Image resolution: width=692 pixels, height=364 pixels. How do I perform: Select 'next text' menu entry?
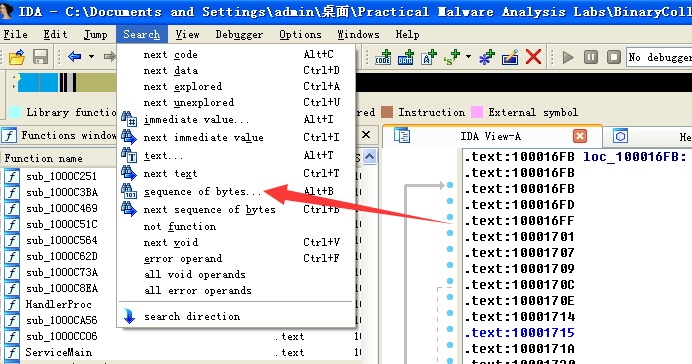[236, 173]
